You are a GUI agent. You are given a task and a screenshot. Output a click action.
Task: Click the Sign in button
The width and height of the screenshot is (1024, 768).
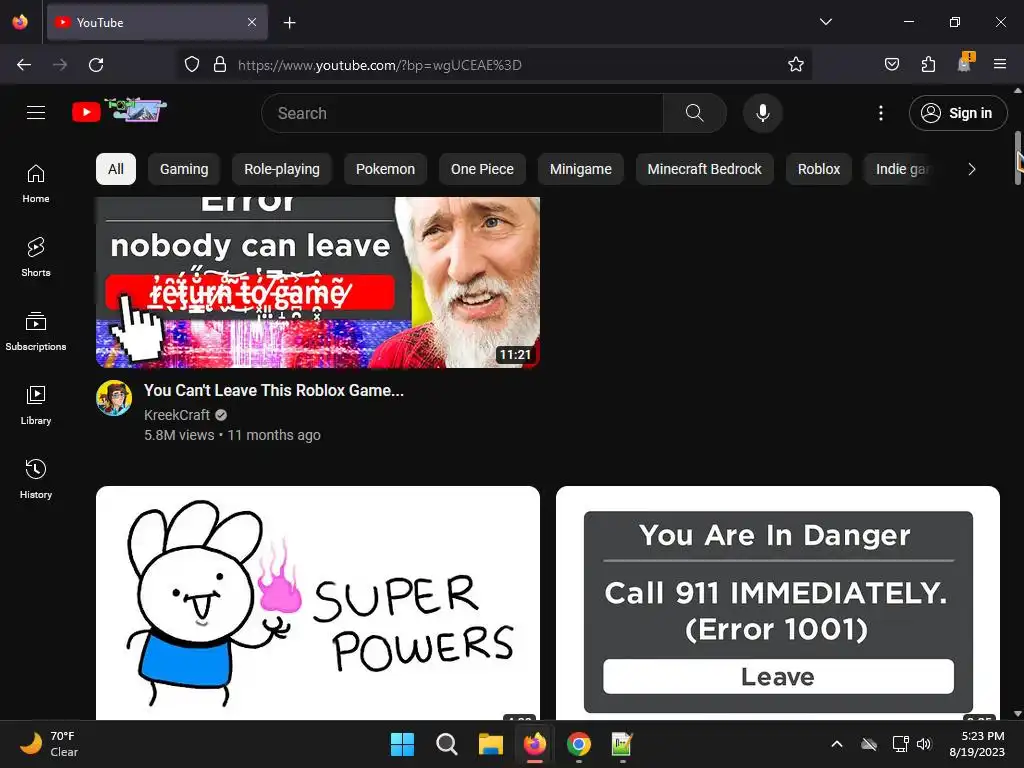(x=958, y=113)
